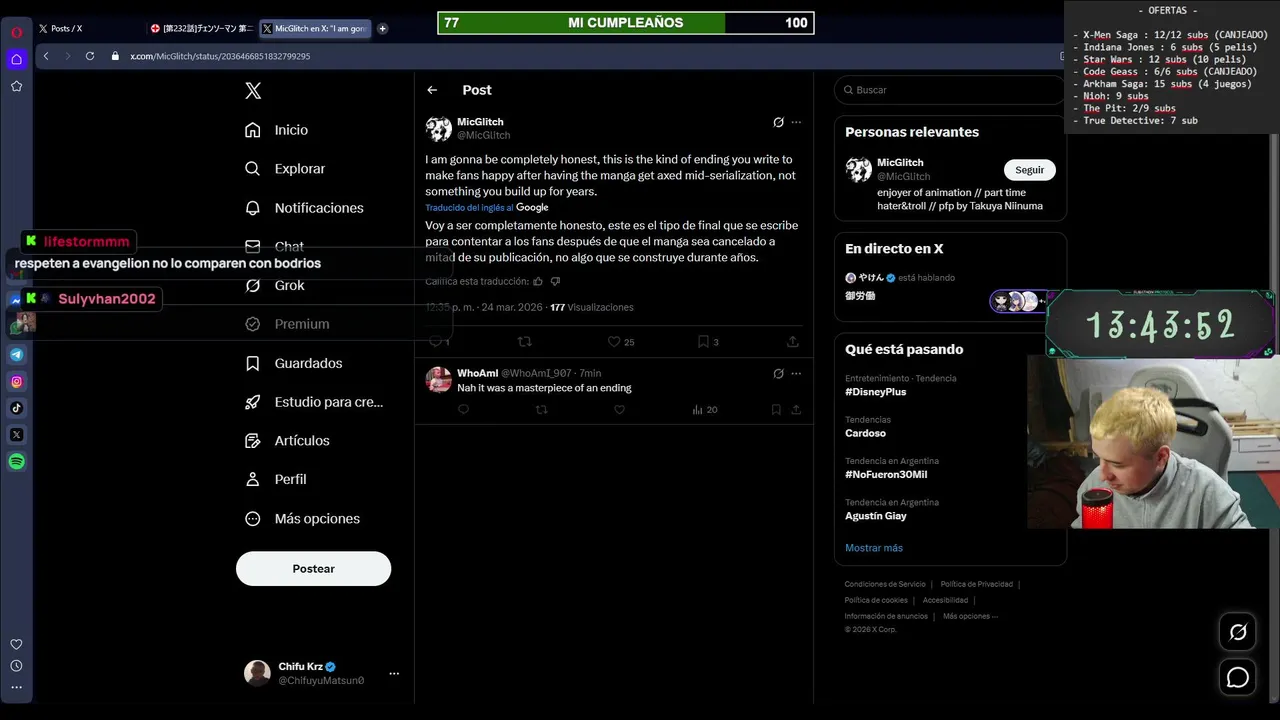Open Cardoso trend
The image size is (1280, 720).
tap(865, 433)
